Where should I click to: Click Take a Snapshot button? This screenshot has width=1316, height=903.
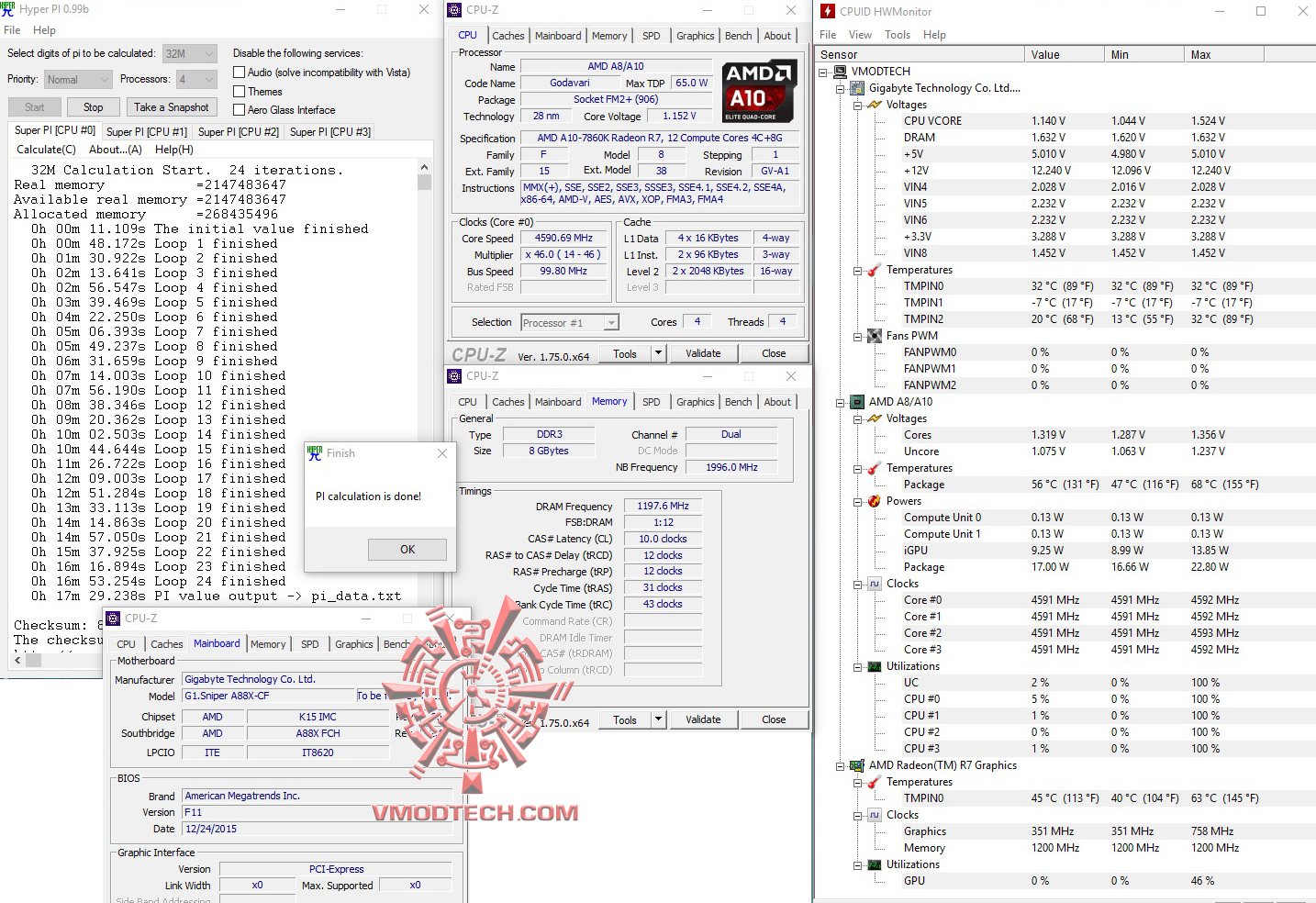171,107
